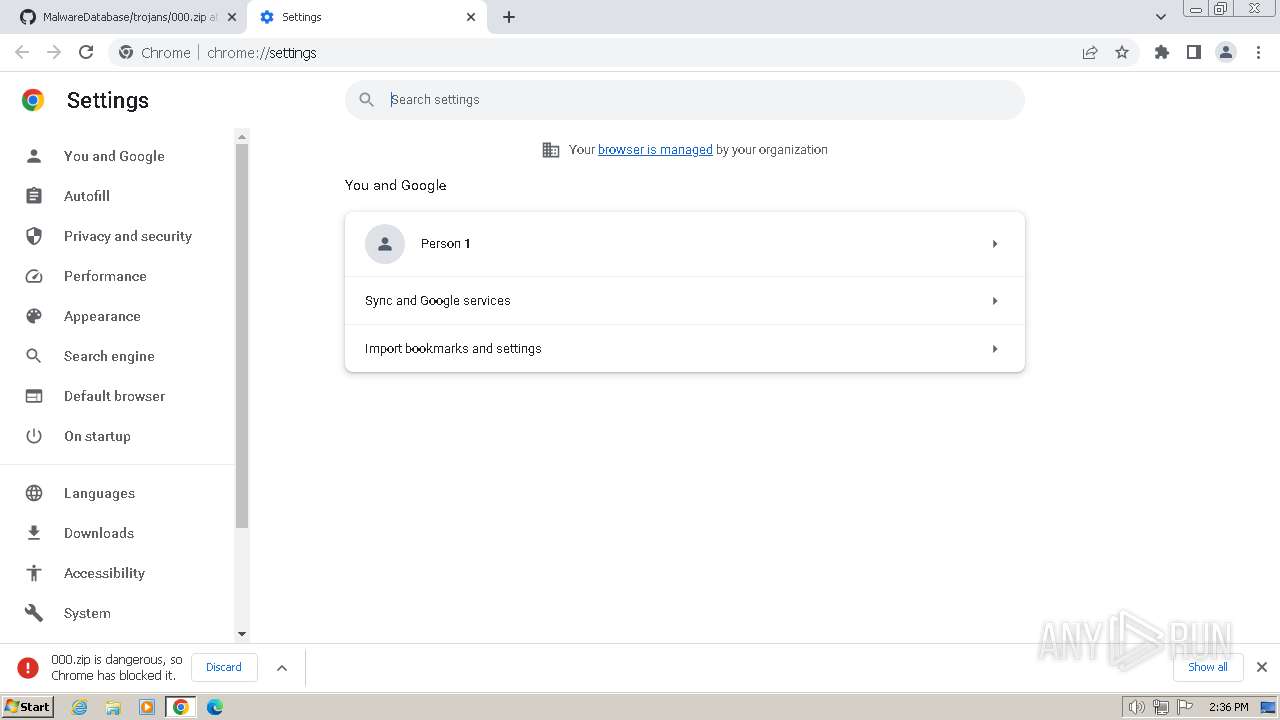Bookmark this tab with the star icon

(x=1122, y=52)
